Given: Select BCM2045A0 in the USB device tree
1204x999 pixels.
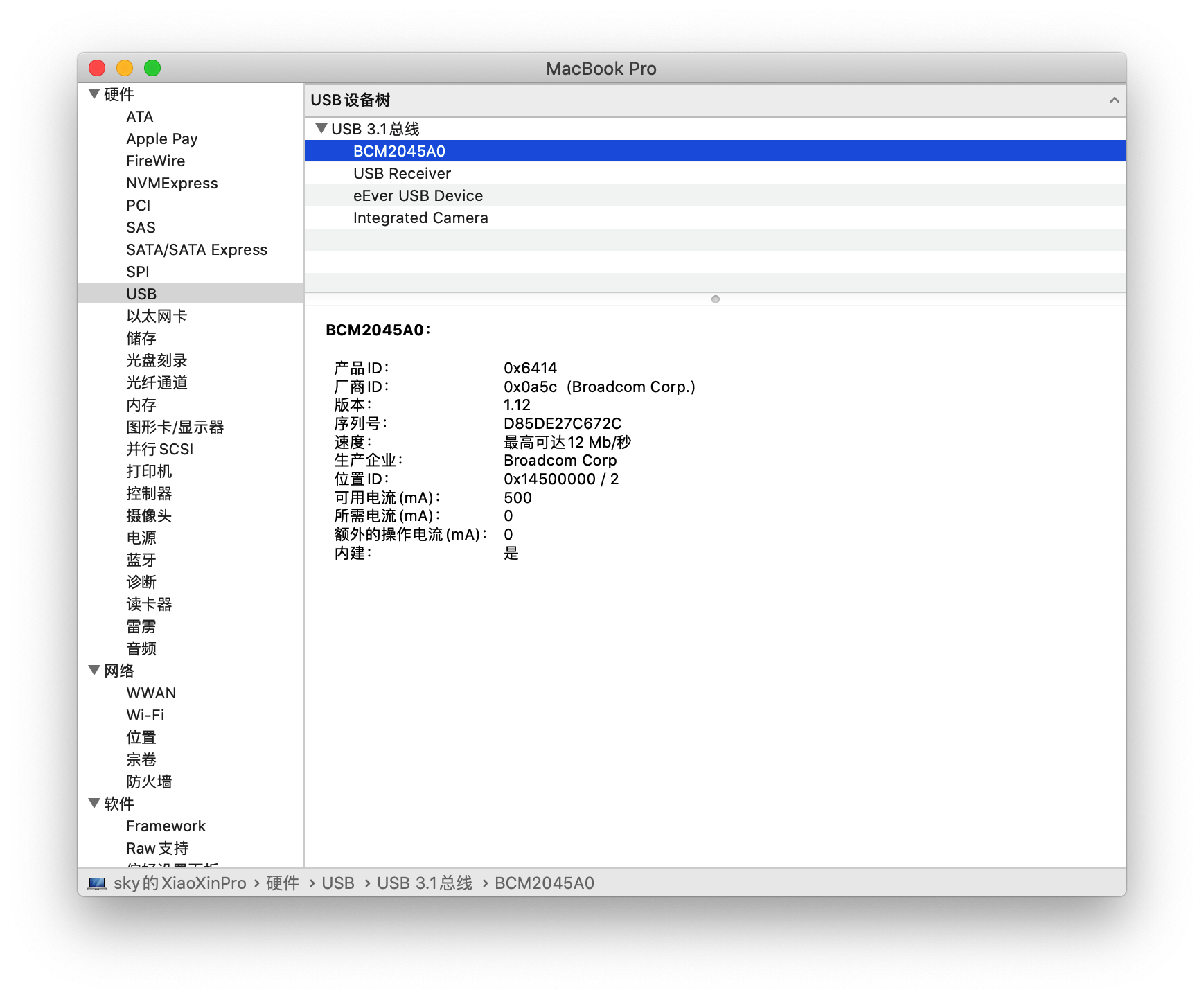Looking at the screenshot, I should 715,151.
